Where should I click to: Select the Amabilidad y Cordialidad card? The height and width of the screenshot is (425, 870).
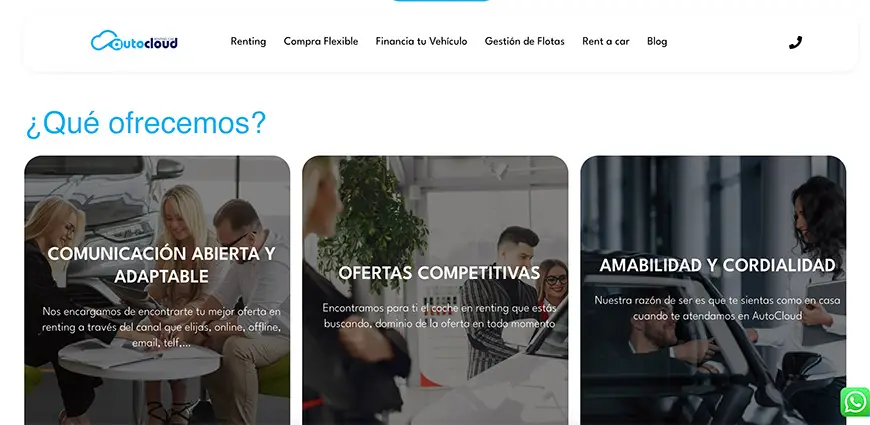coord(713,290)
